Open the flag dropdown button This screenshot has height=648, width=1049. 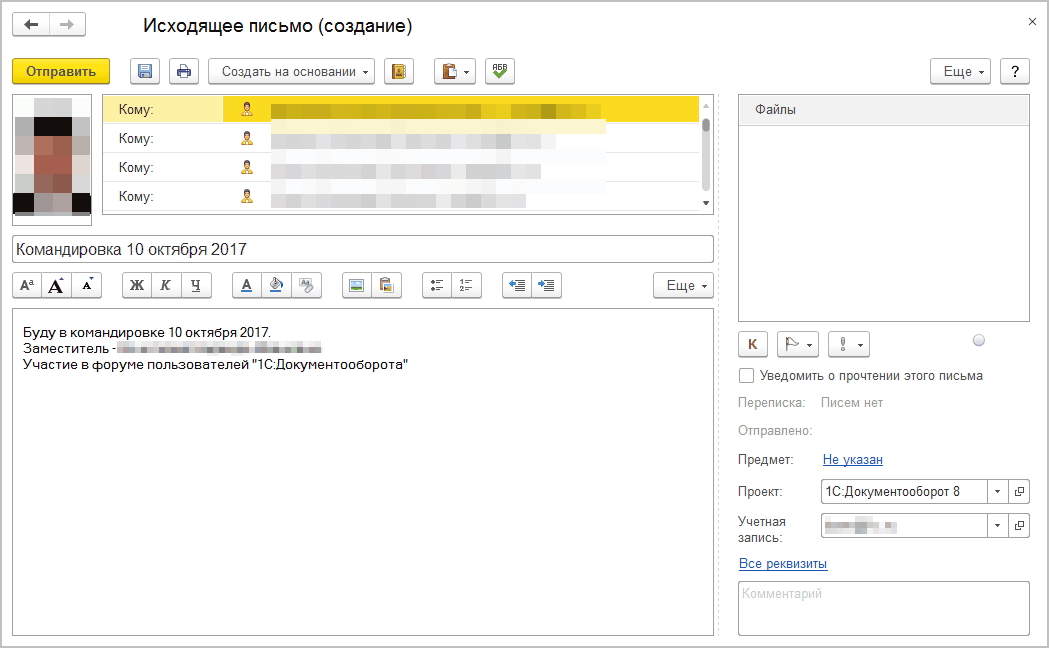click(x=797, y=344)
